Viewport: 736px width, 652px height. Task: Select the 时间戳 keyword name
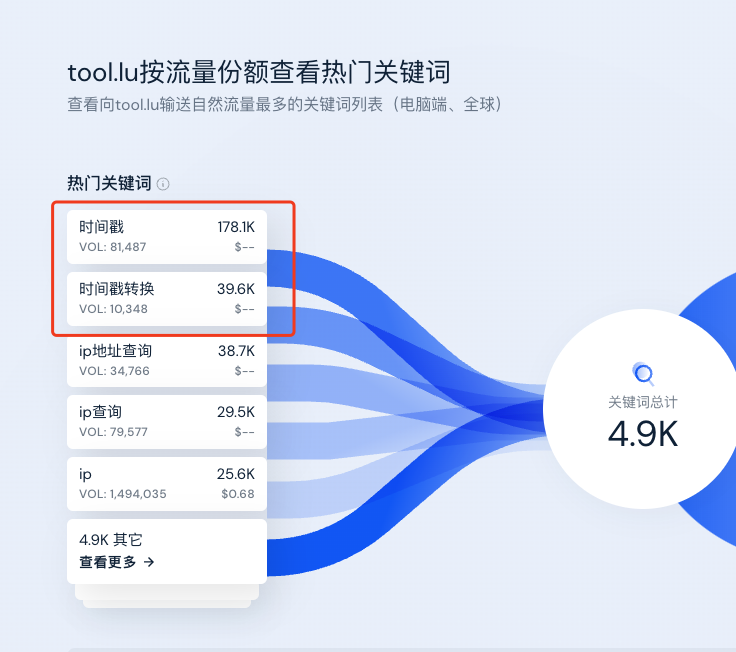pos(102,228)
